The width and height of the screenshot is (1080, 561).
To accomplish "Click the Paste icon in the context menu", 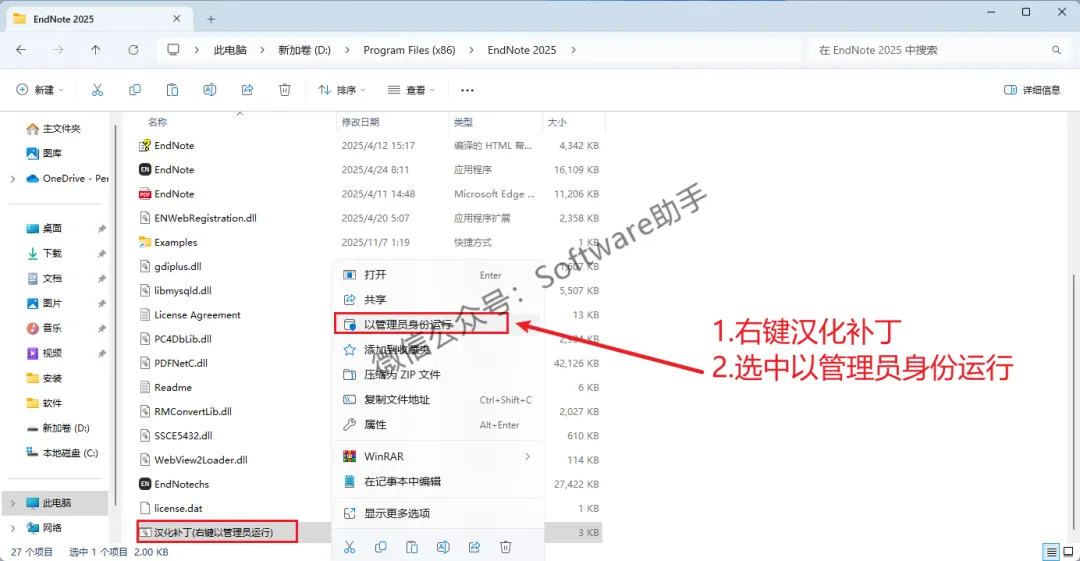I will 412,547.
